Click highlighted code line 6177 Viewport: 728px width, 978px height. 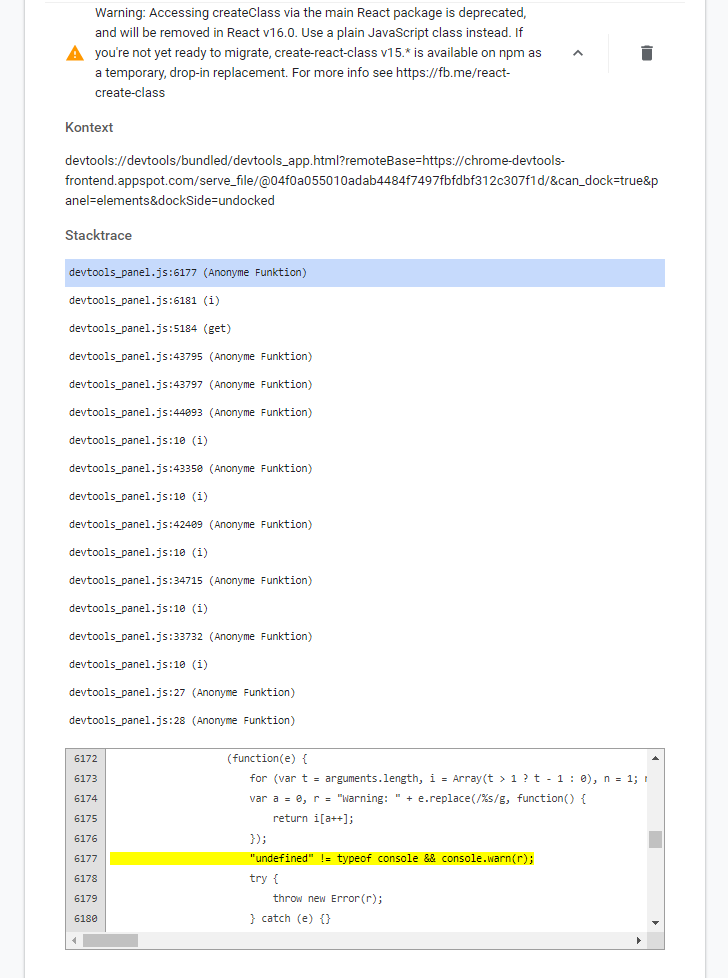click(391, 858)
